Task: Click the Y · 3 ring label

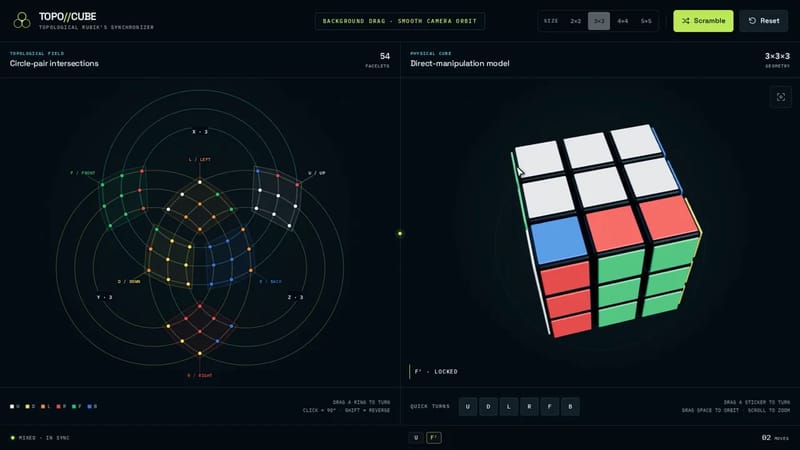Action: (105, 297)
